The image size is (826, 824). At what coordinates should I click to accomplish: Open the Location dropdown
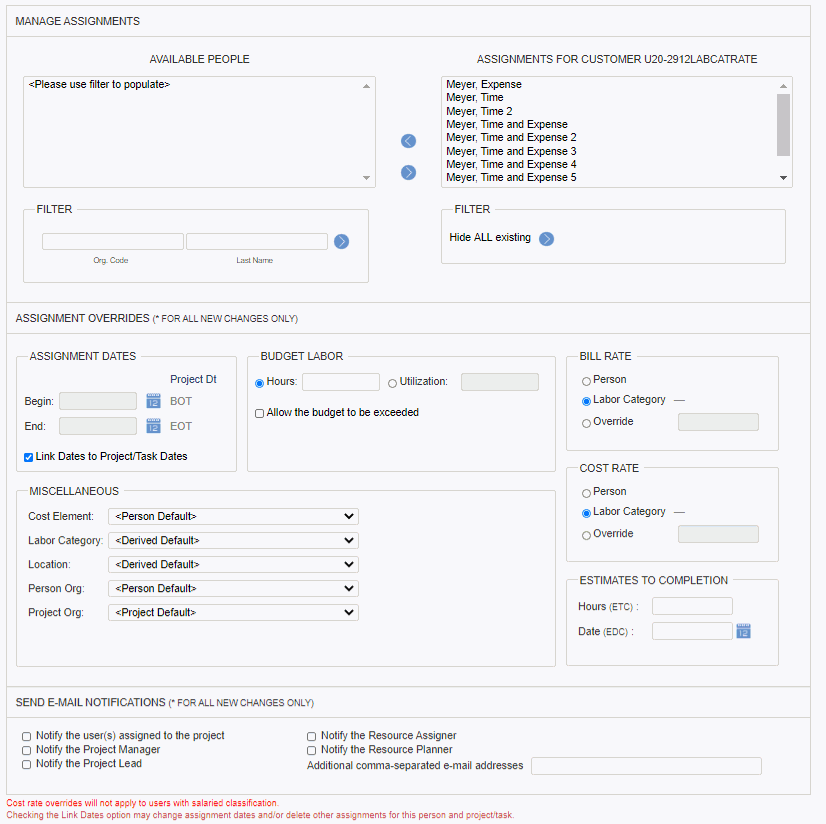click(233, 564)
